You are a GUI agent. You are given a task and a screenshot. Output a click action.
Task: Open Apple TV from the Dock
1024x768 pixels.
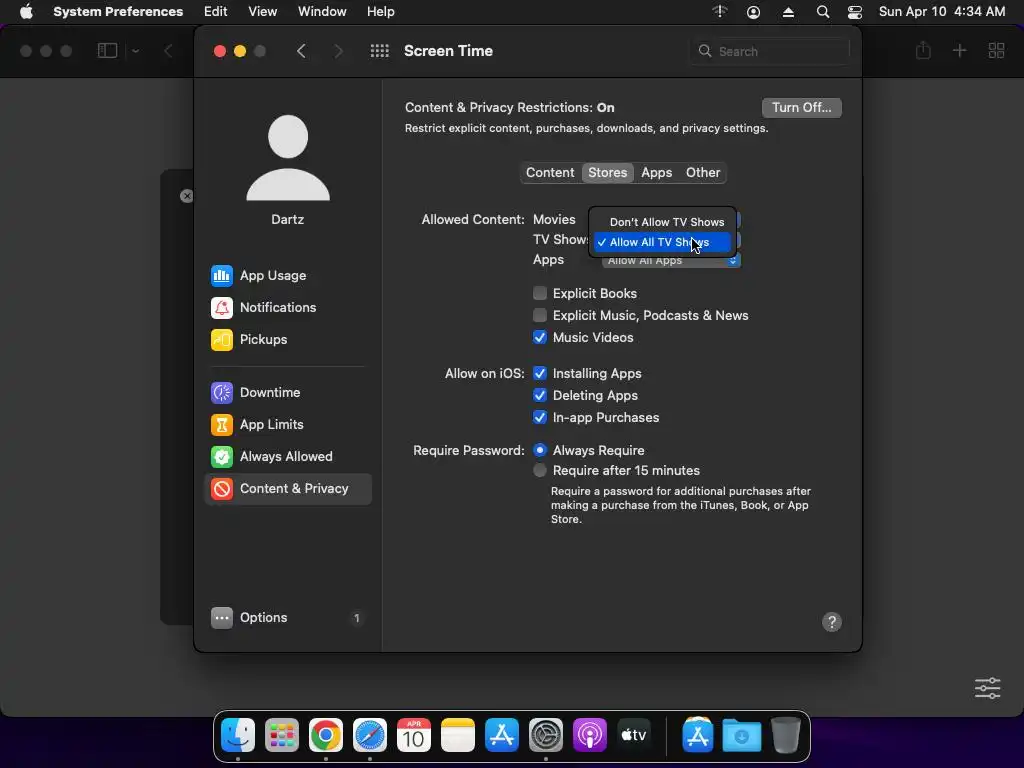click(x=633, y=736)
